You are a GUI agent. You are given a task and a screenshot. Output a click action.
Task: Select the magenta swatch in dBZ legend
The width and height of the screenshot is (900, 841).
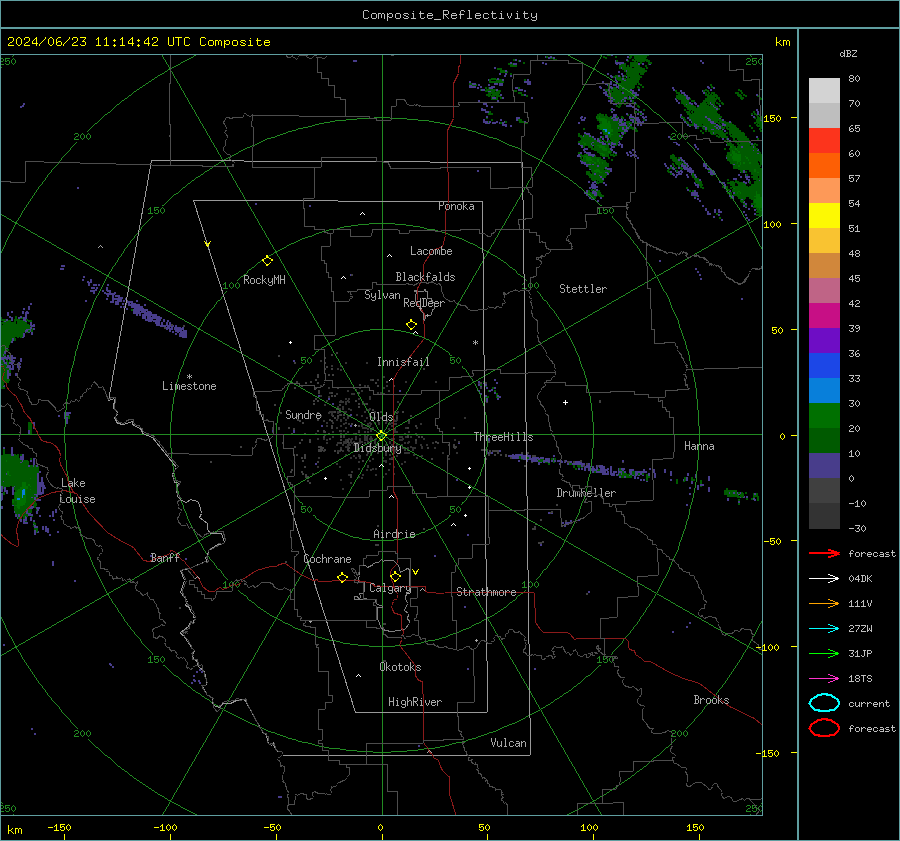[824, 316]
